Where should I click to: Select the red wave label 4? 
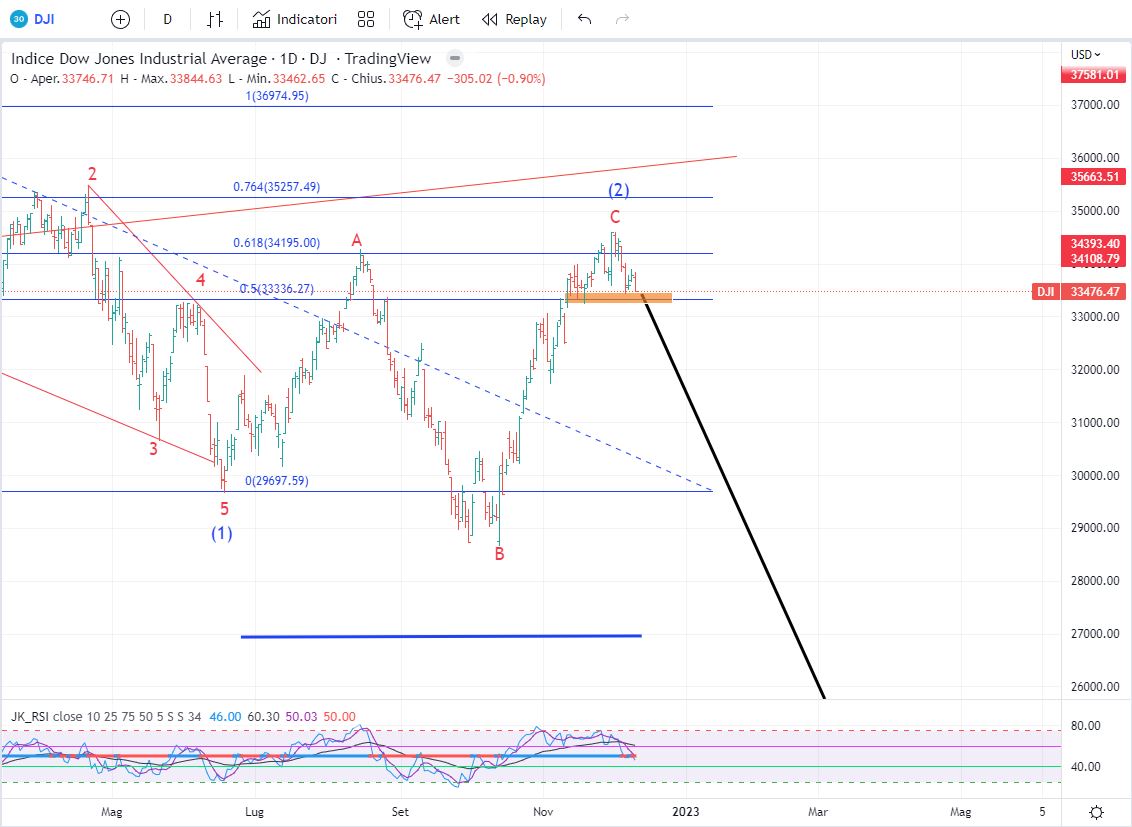(201, 280)
